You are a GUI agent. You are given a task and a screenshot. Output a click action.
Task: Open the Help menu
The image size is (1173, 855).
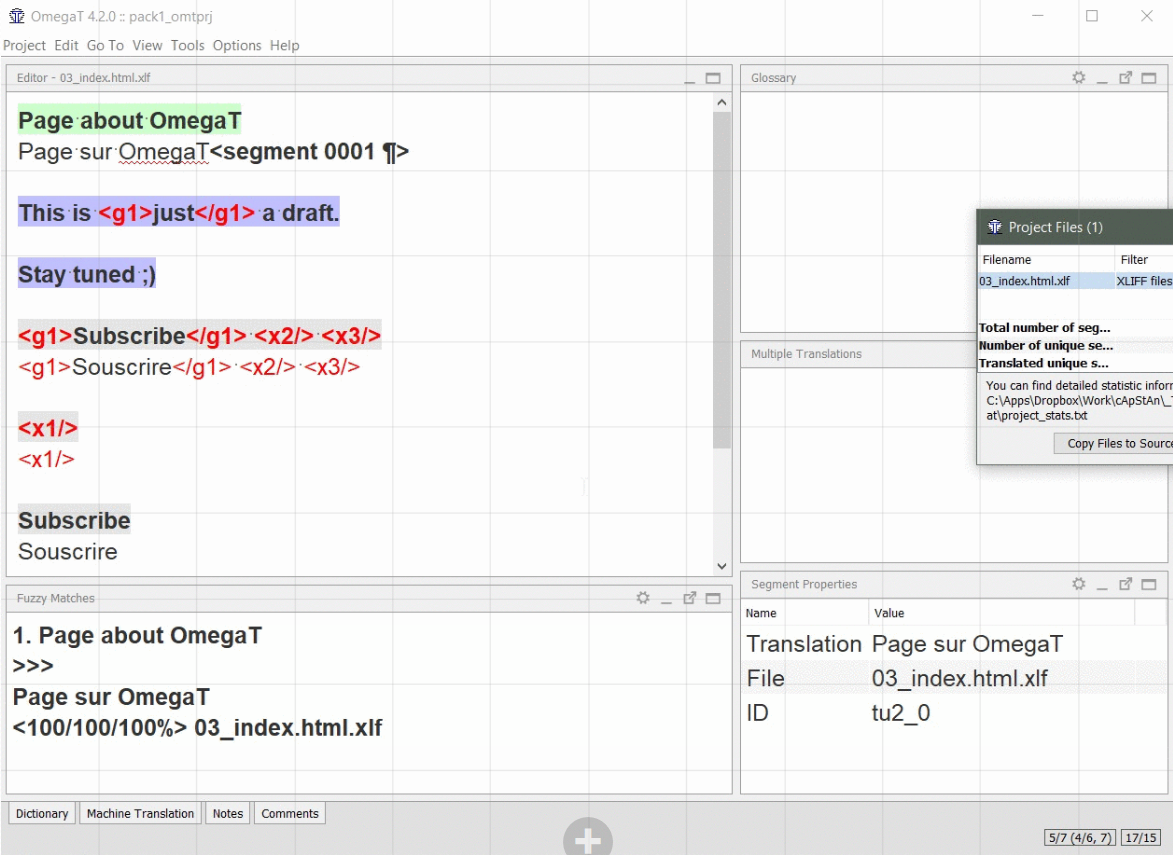[x=284, y=45]
